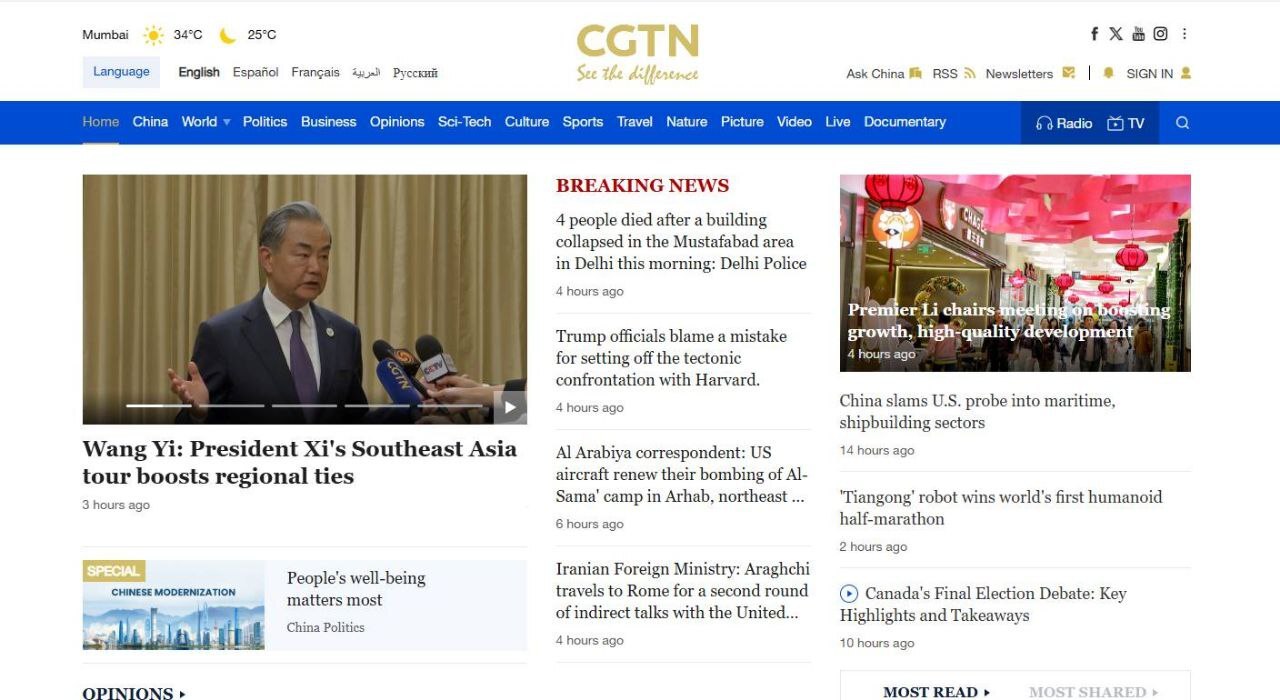Open CGTN's Instagram icon
The height and width of the screenshot is (700, 1280).
(1160, 34)
